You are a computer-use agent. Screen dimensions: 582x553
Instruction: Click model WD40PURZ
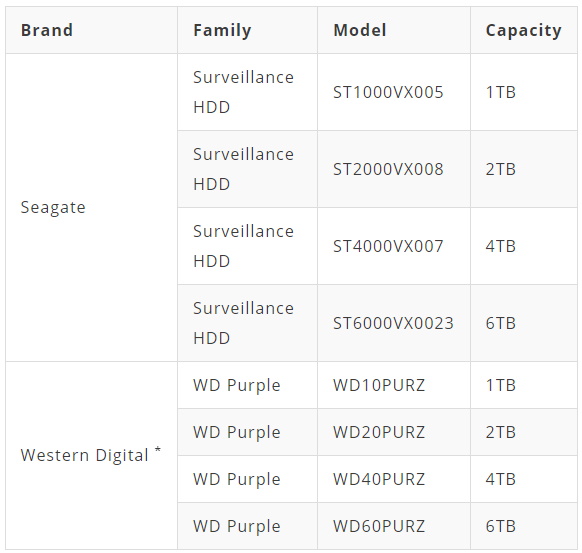tap(379, 479)
